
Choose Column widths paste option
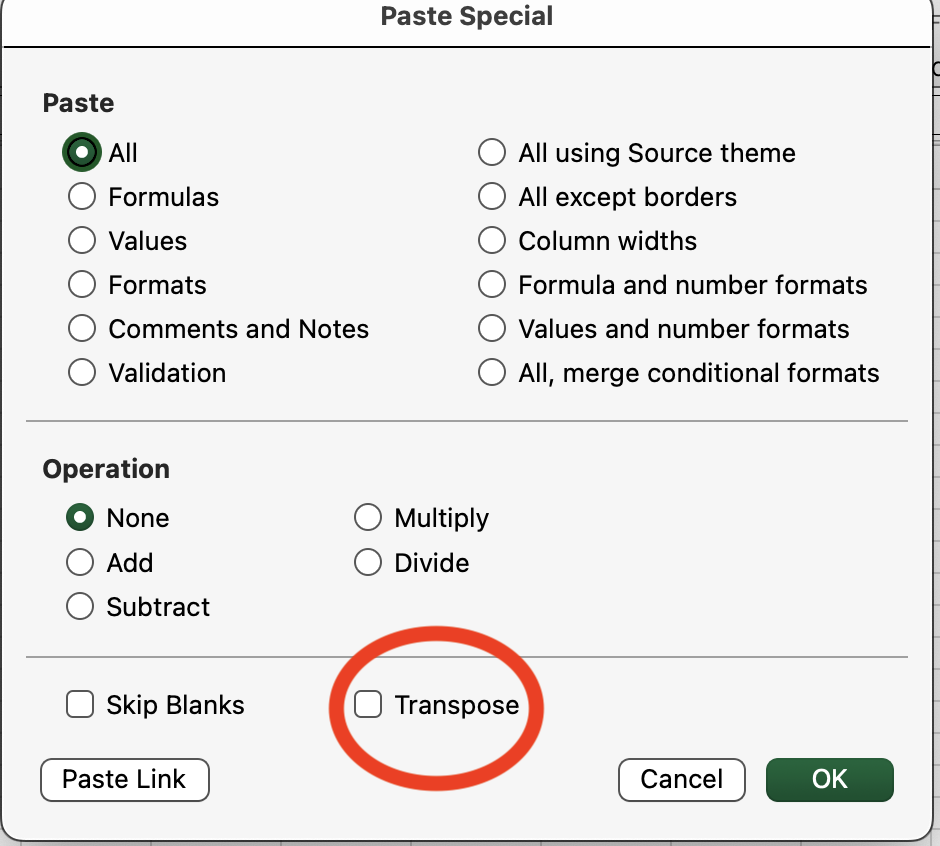492,240
